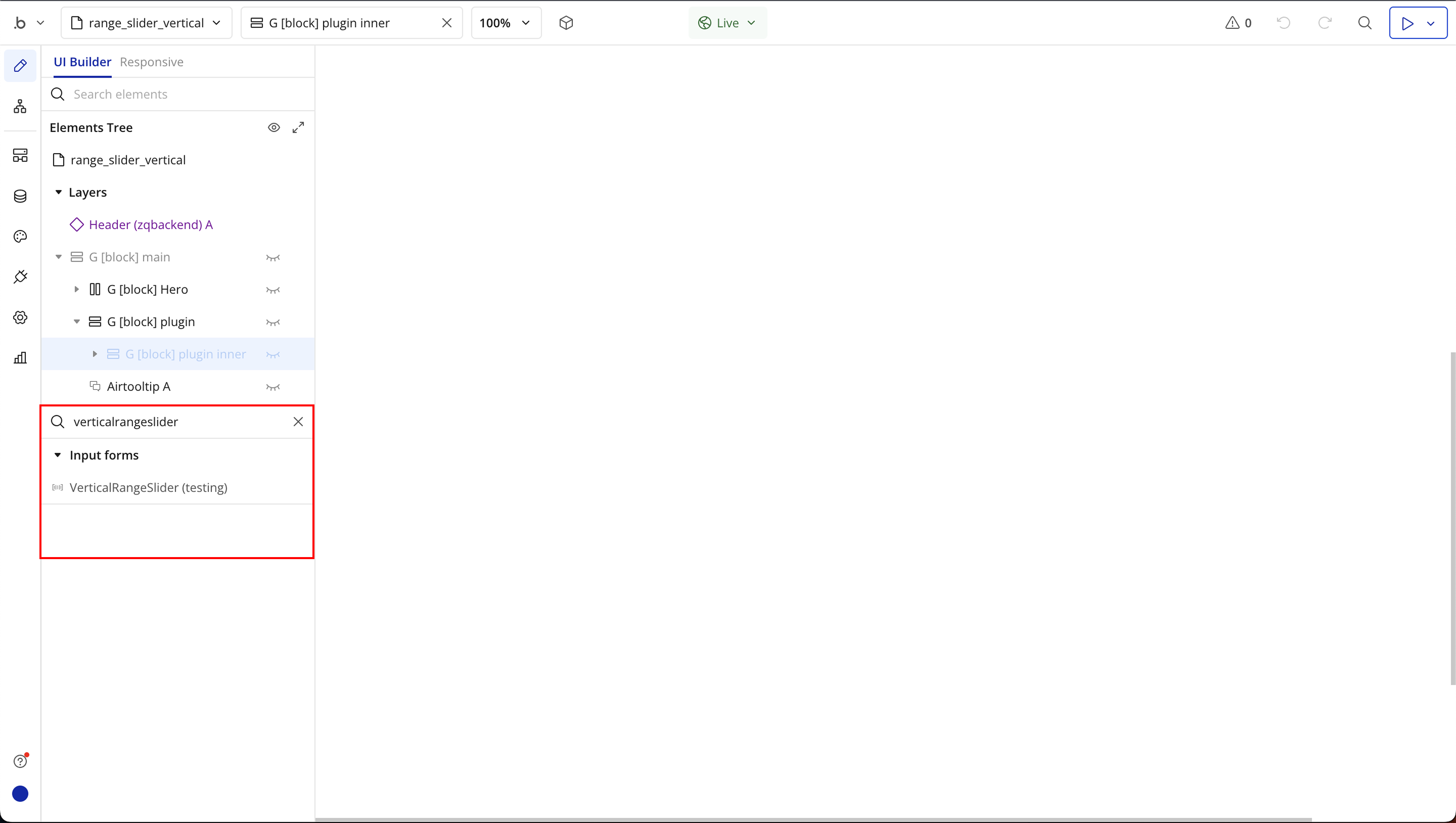Select VerticalRangeSlider (testing) element
Viewport: 1456px width, 823px height.
(148, 487)
